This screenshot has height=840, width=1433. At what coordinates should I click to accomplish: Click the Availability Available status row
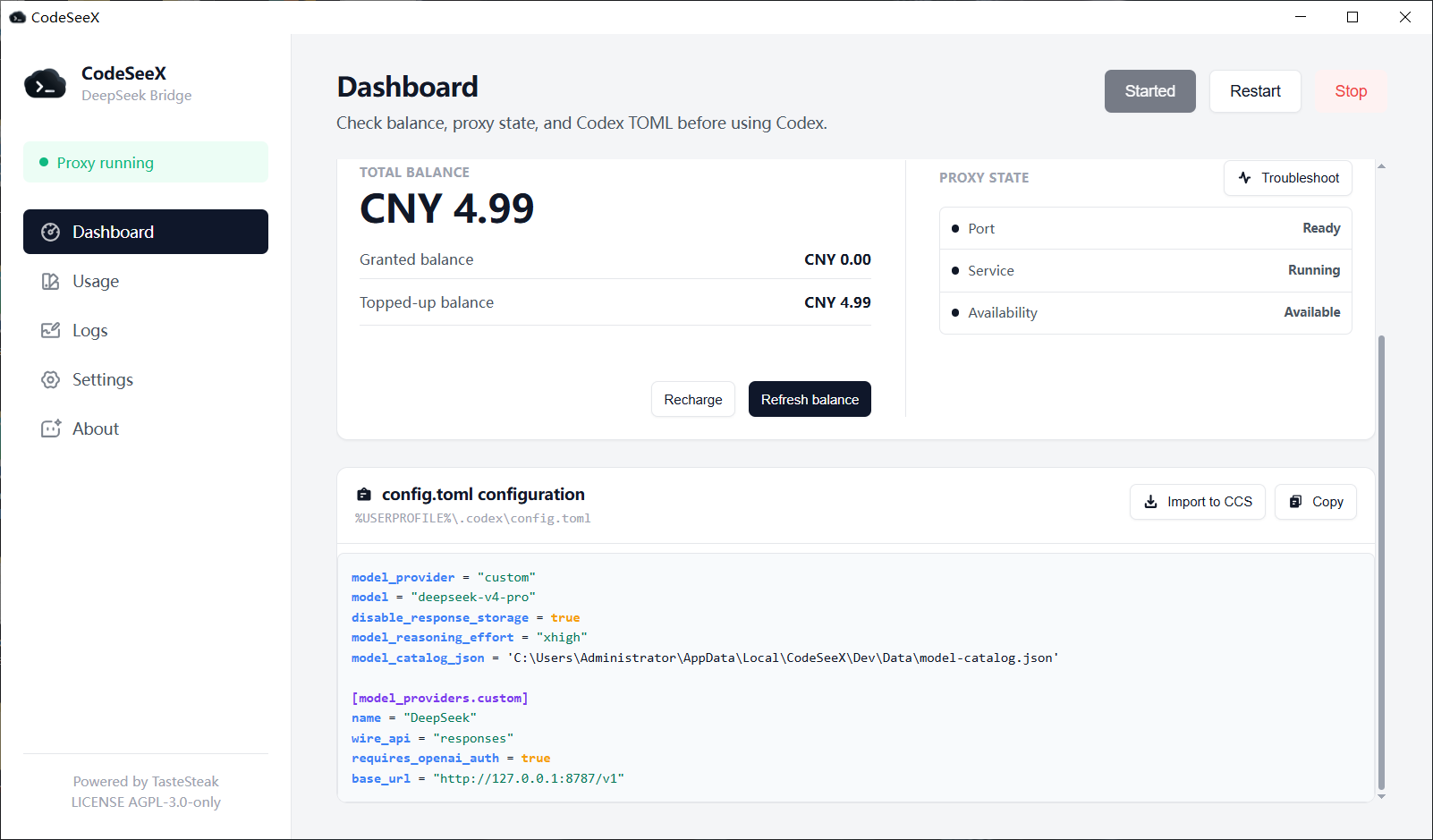1146,312
